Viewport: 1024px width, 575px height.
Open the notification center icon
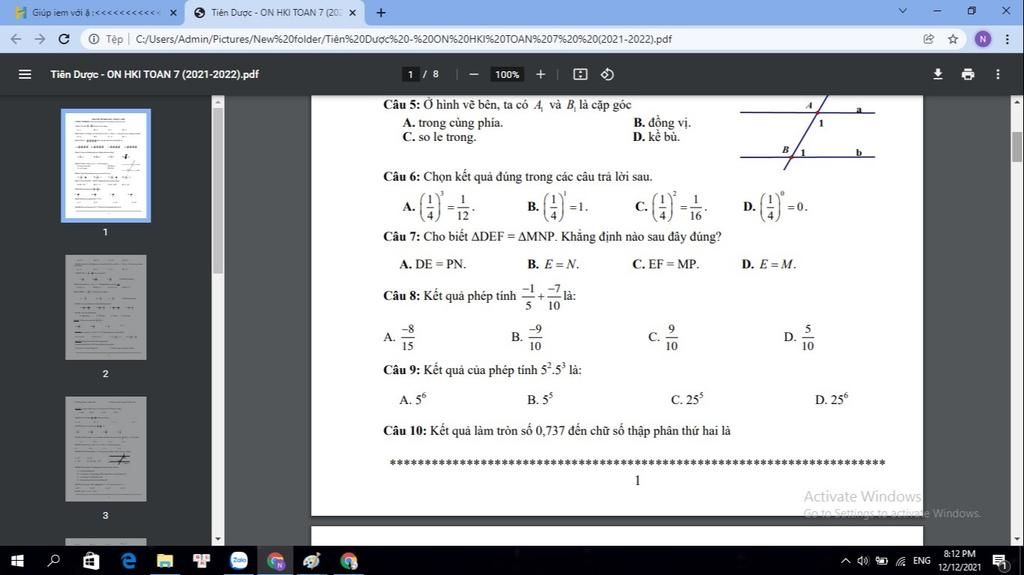pos(1000,561)
